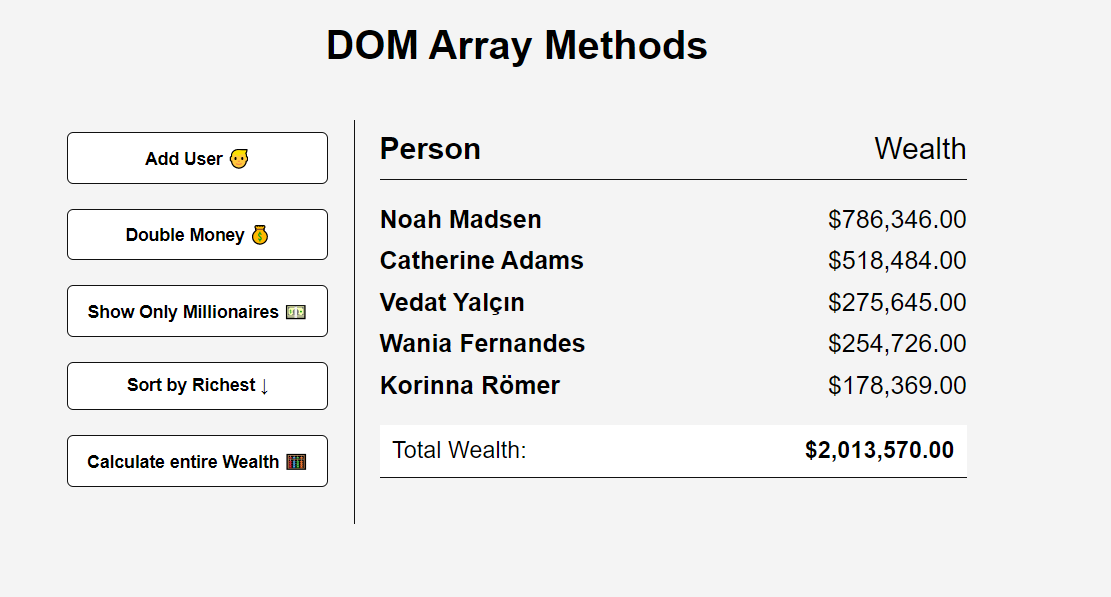Click the Wania Fernandes entry
Image resolution: width=1111 pixels, height=597 pixels.
pyautogui.click(x=483, y=343)
